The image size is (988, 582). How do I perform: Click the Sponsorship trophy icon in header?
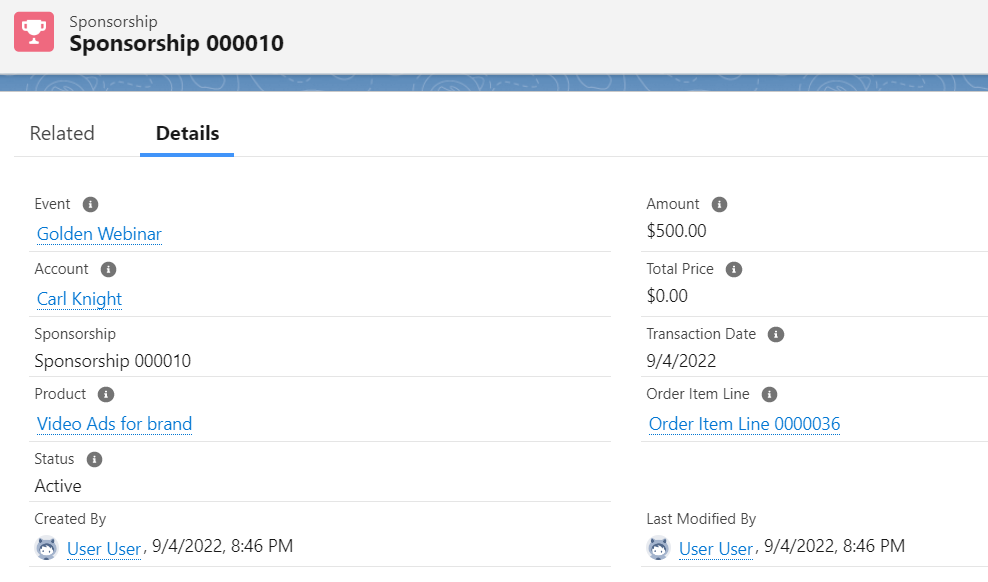tap(34, 32)
